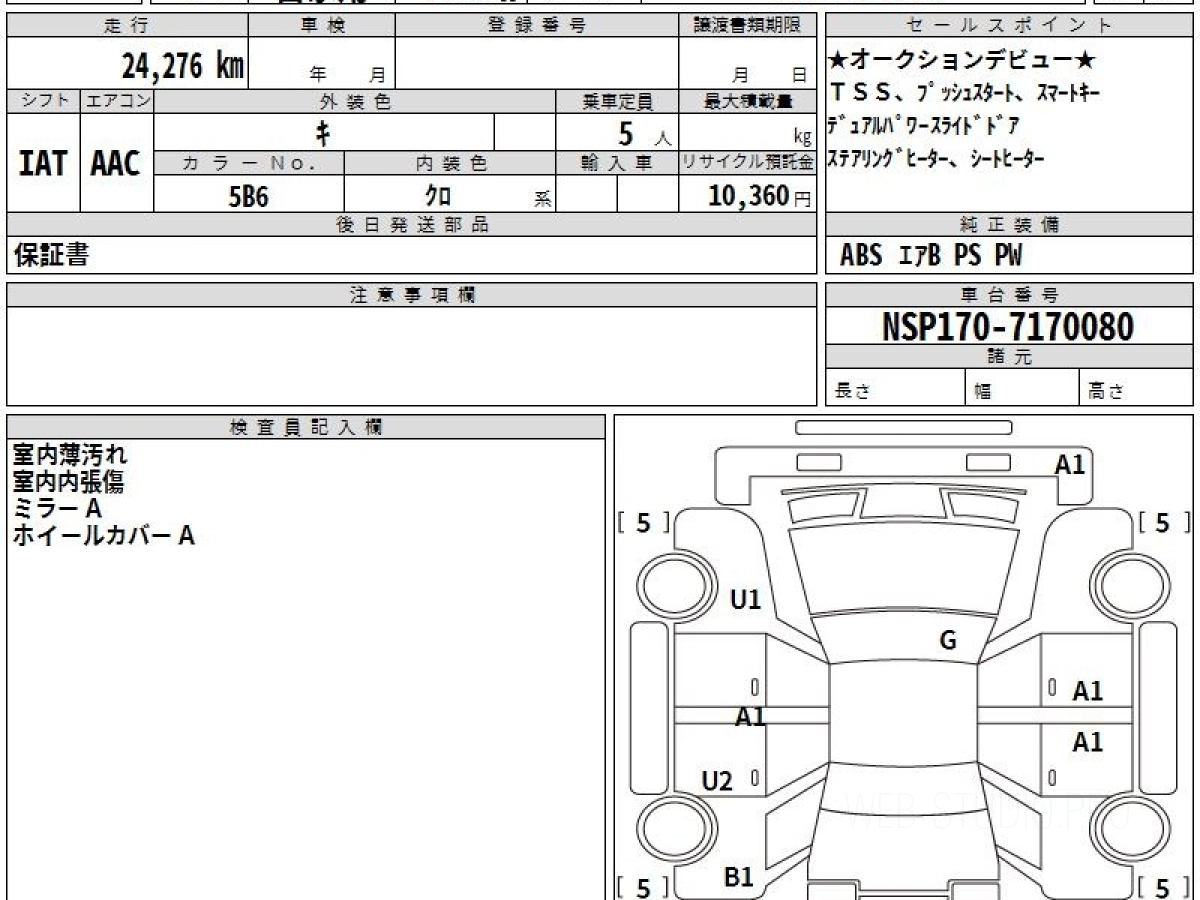Click the 車検 header cell
Screen dimensions: 1200x900
coord(322,25)
